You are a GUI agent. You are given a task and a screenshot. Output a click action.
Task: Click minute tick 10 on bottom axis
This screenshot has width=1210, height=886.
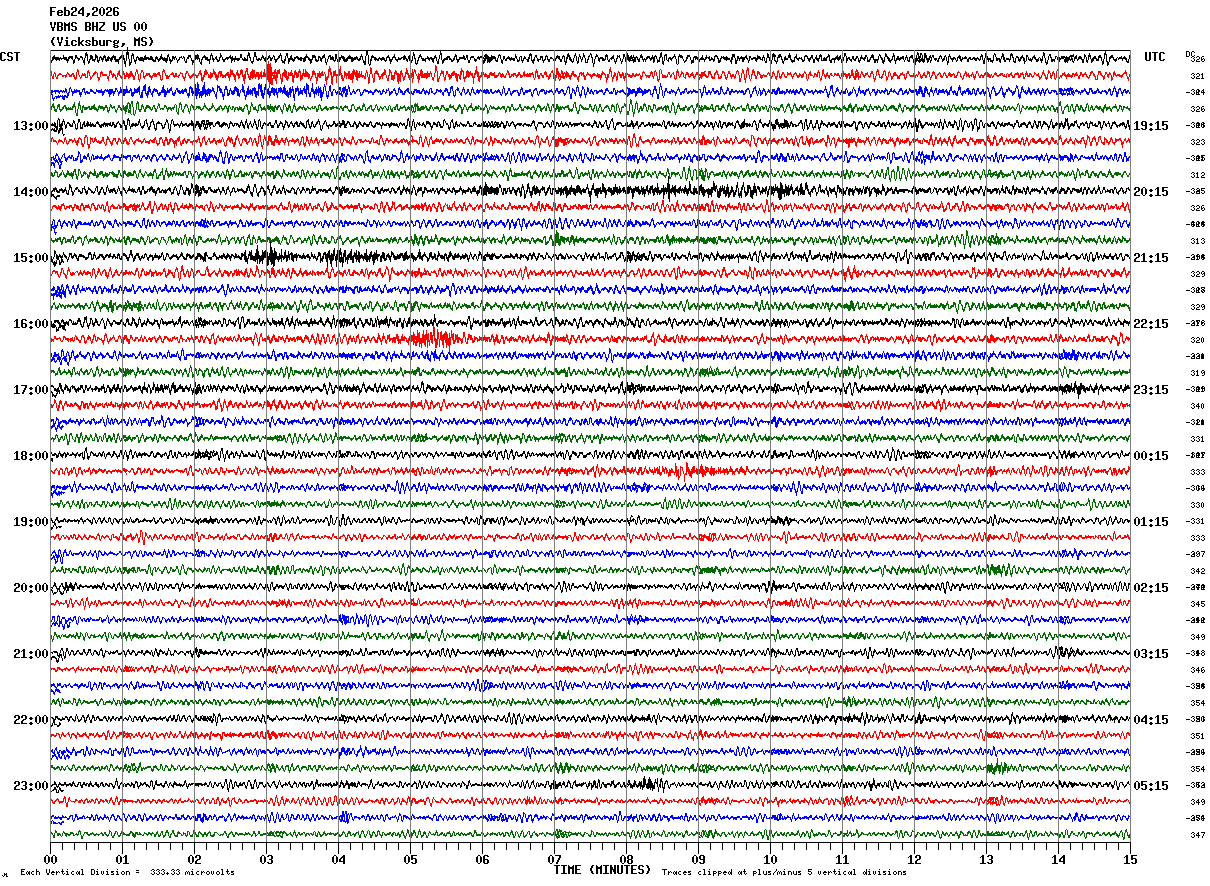(x=770, y=859)
